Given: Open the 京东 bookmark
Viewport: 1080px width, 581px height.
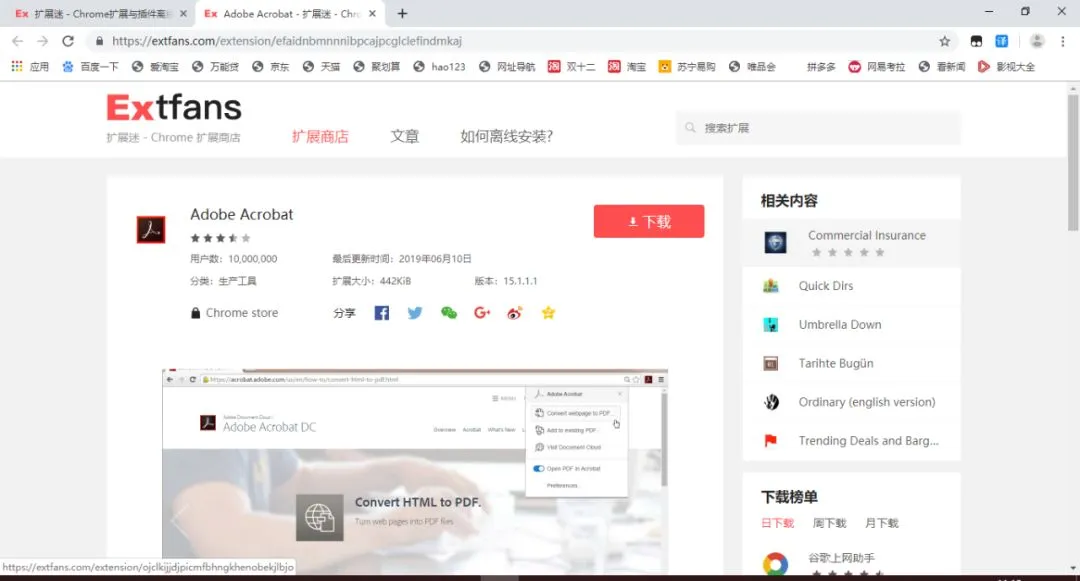Looking at the screenshot, I should click(271, 67).
